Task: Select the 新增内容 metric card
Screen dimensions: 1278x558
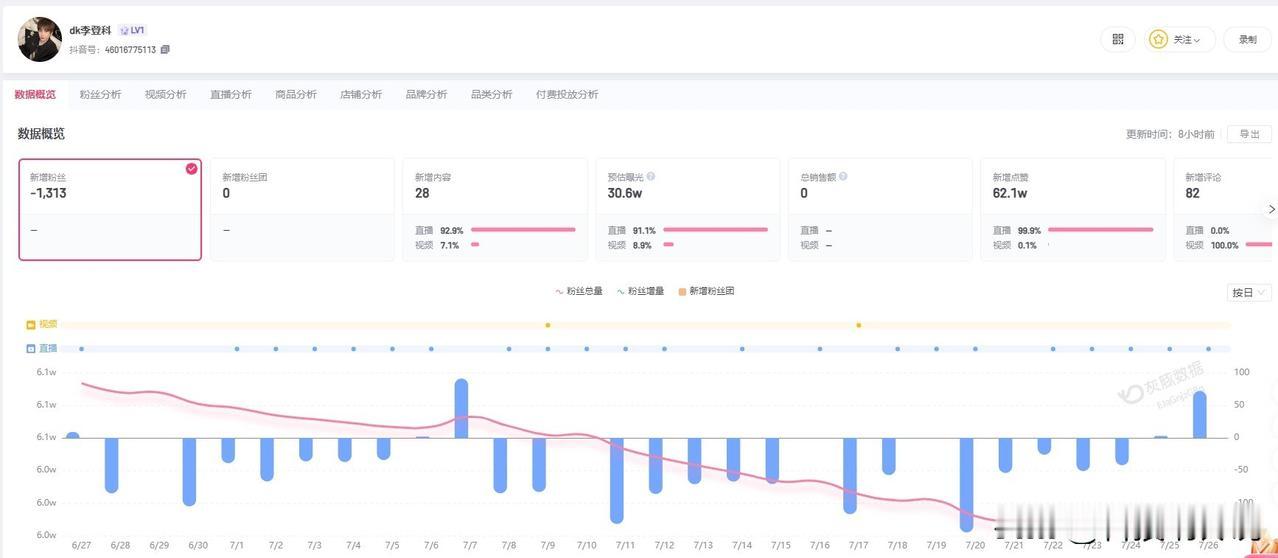Action: click(x=495, y=209)
